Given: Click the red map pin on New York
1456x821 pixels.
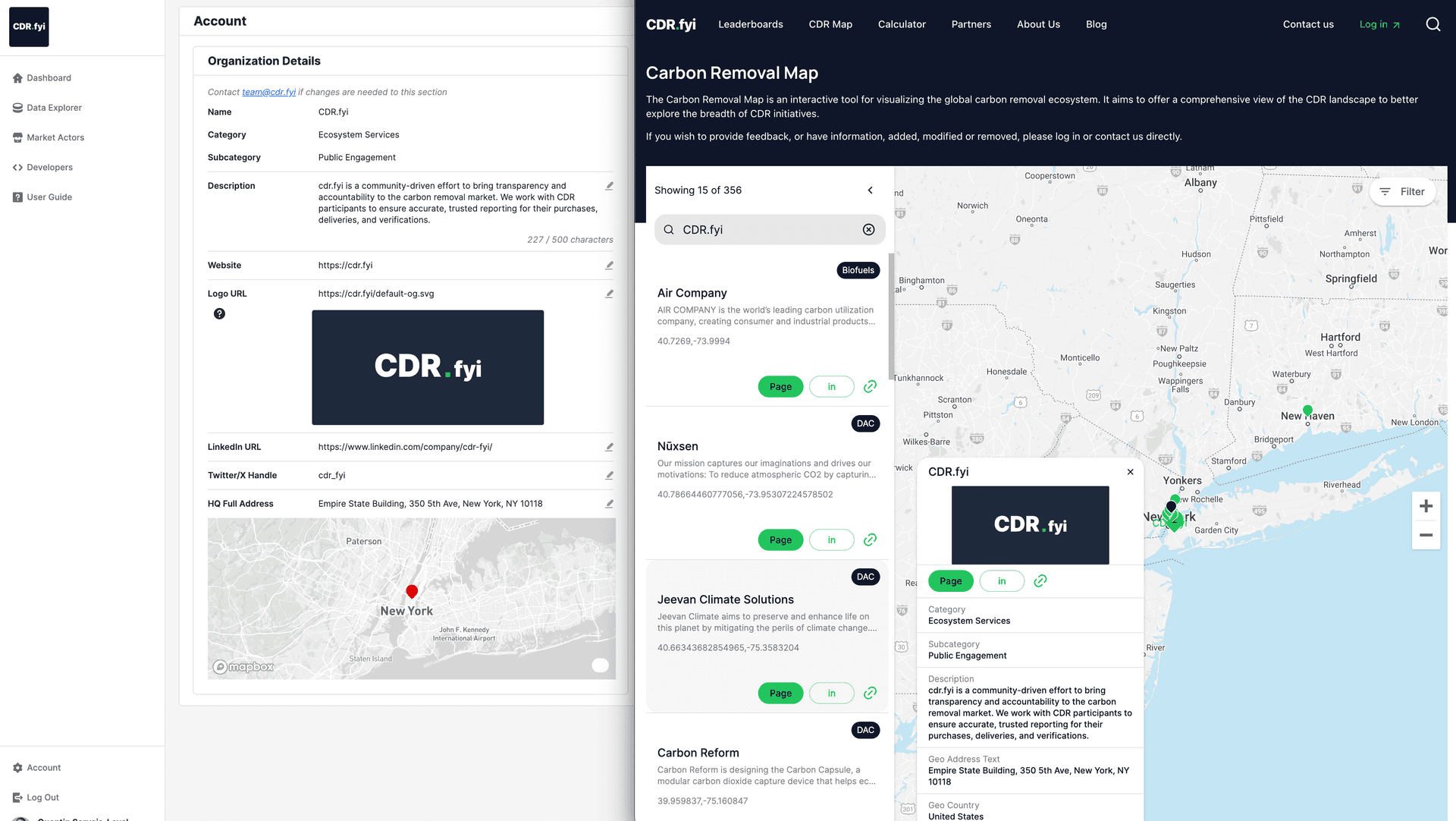Looking at the screenshot, I should pos(412,591).
